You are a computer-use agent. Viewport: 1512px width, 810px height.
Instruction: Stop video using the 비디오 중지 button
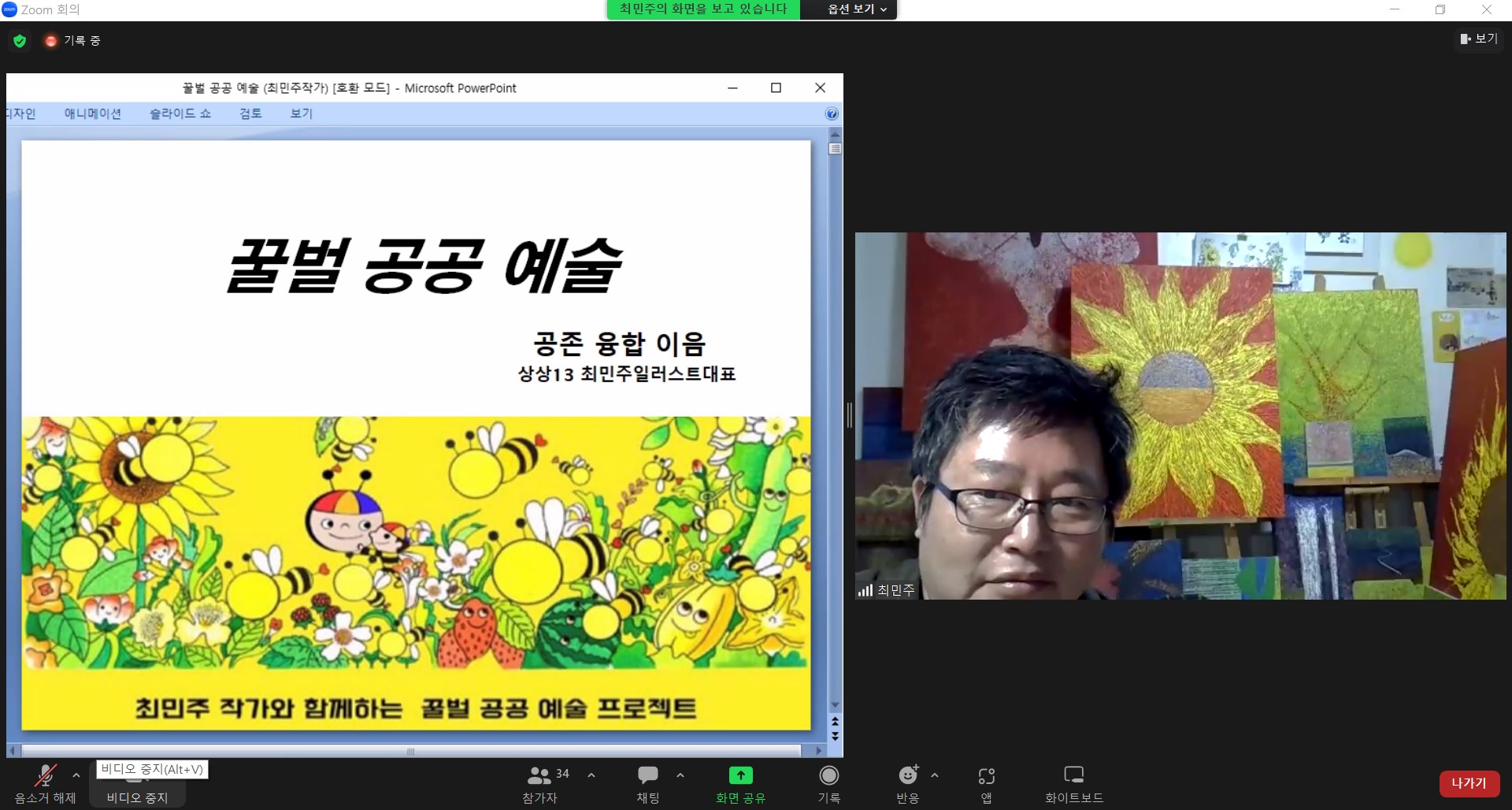tap(137, 788)
